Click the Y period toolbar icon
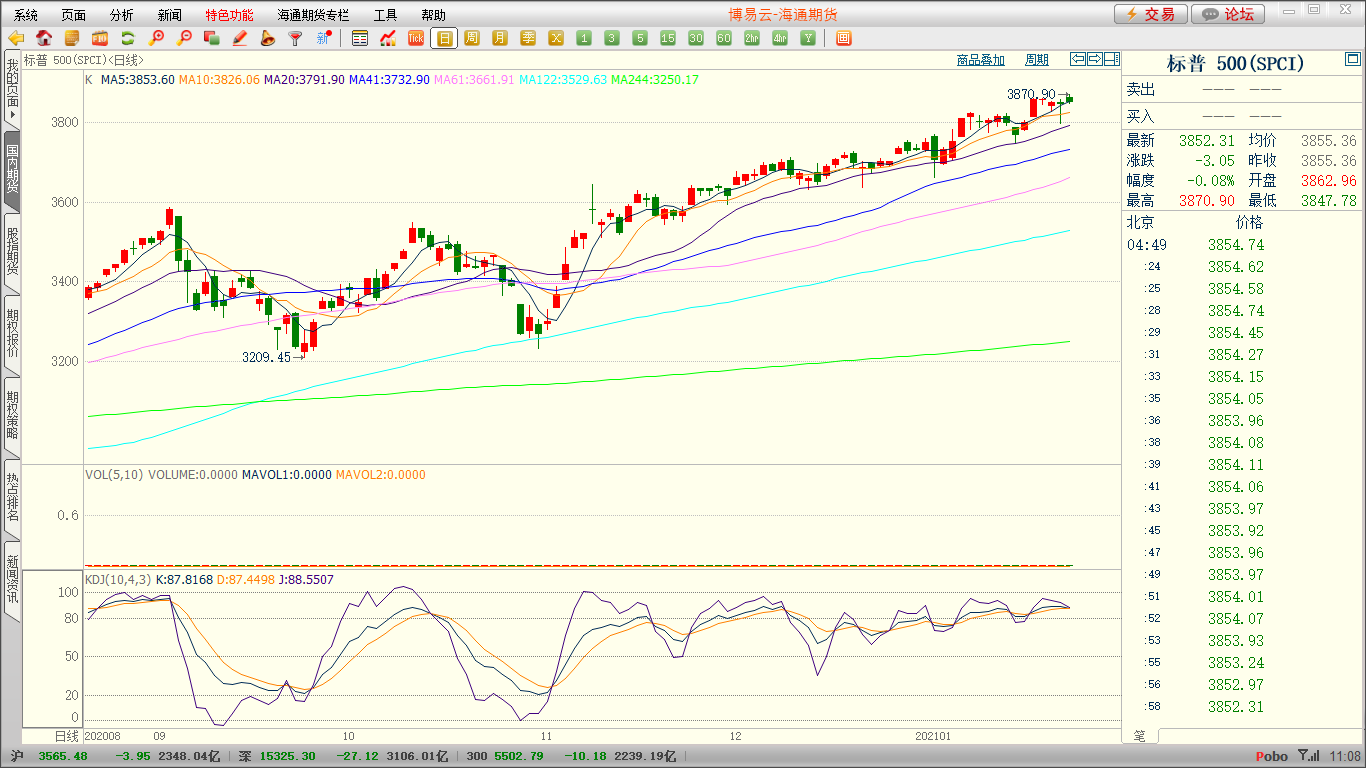This screenshot has height=768, width=1366. 808,38
